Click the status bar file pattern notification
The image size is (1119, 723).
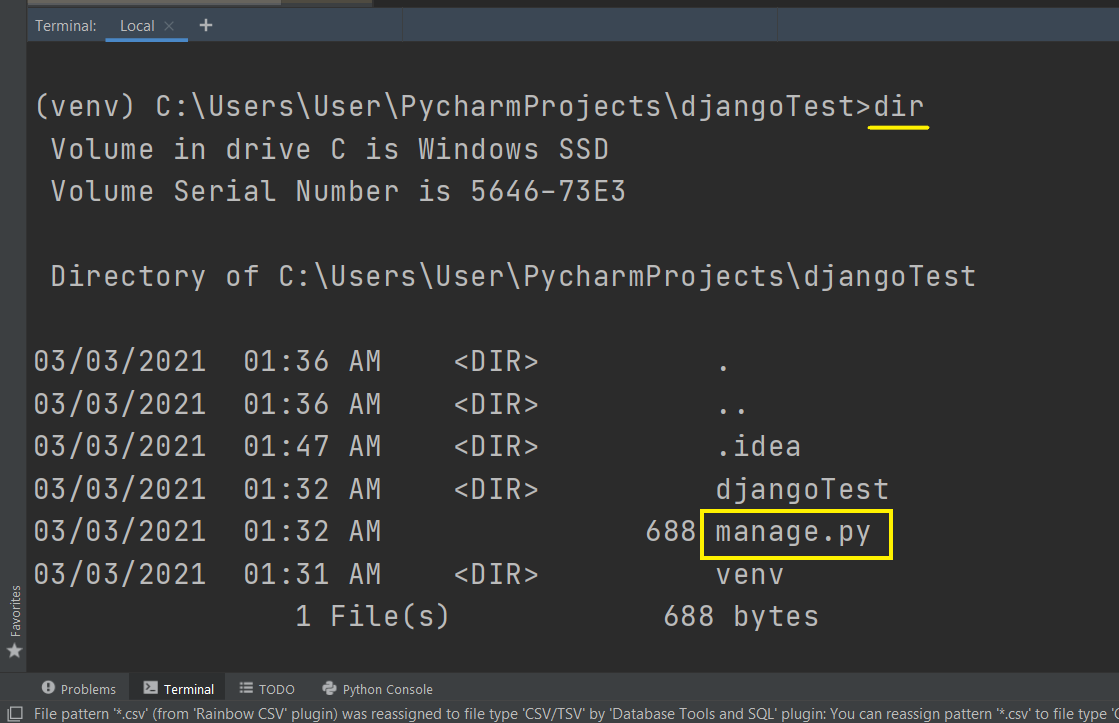[x=576, y=713]
